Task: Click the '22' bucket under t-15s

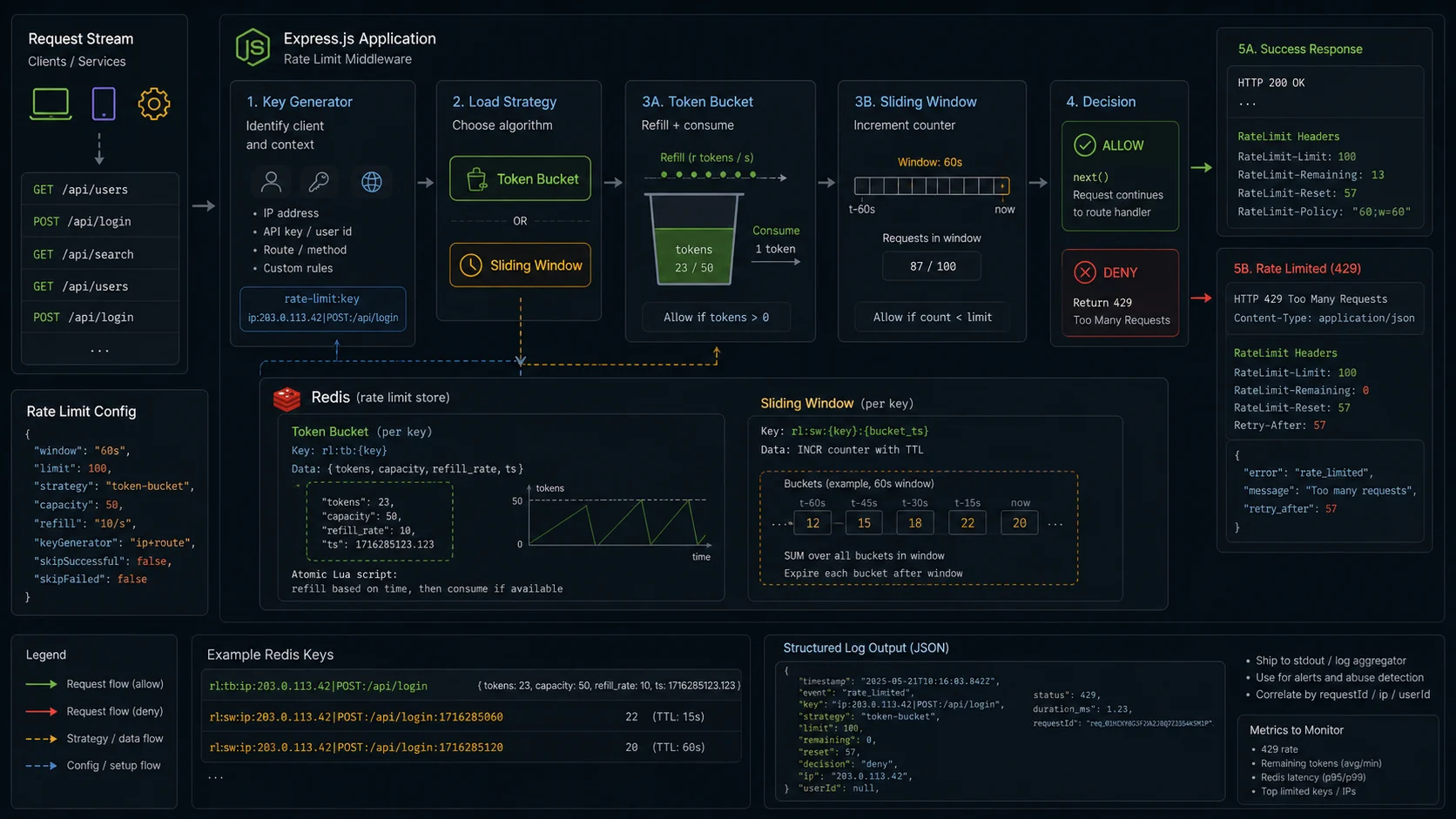Action: pos(967,523)
